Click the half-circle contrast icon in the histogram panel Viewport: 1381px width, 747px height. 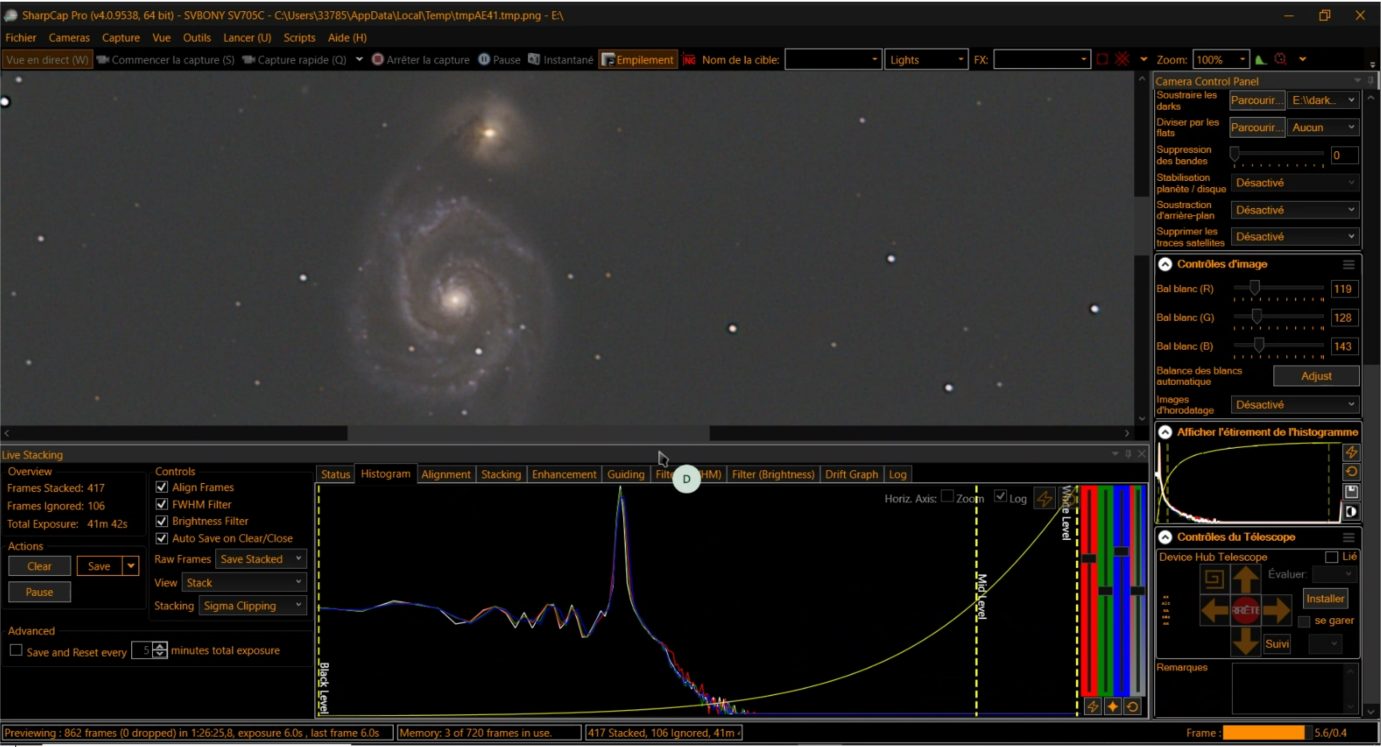[1351, 512]
